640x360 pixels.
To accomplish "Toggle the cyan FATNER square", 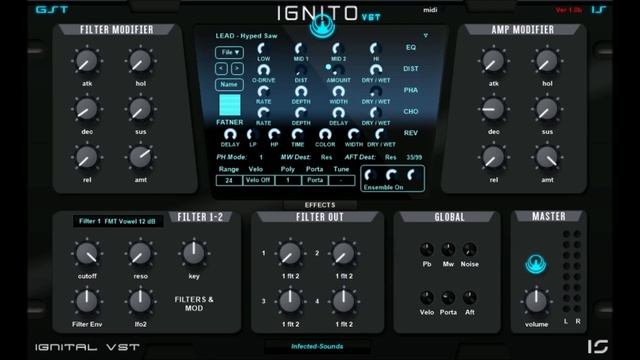I will tap(230, 105).
